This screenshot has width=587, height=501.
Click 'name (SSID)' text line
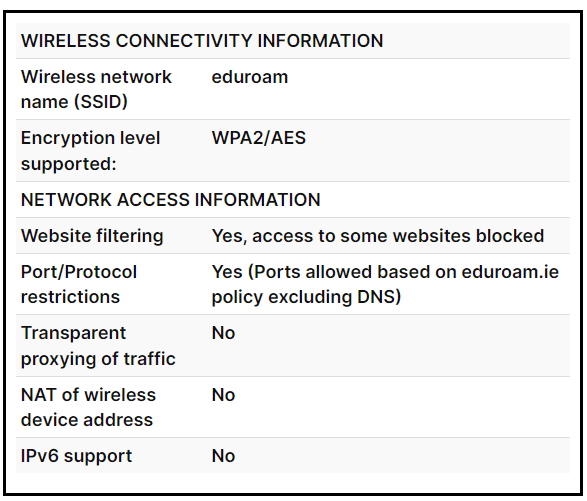coord(74,102)
